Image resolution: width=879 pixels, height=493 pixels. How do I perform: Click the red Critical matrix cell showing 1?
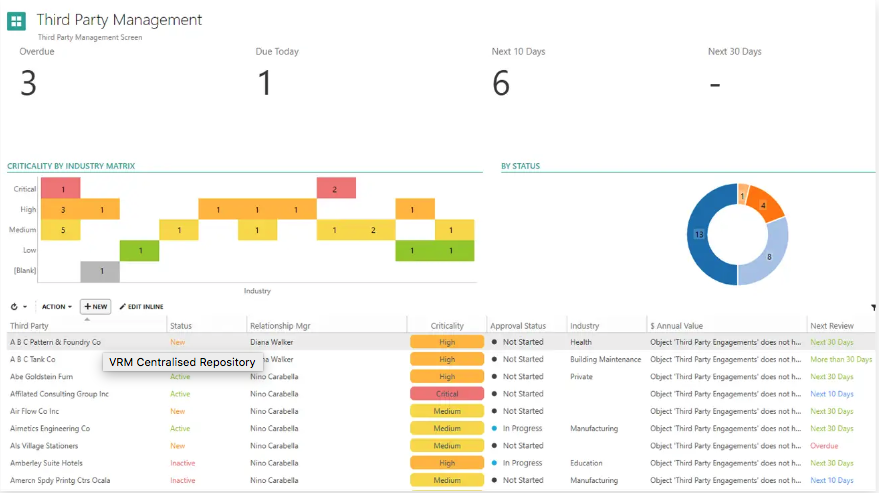(x=61, y=189)
